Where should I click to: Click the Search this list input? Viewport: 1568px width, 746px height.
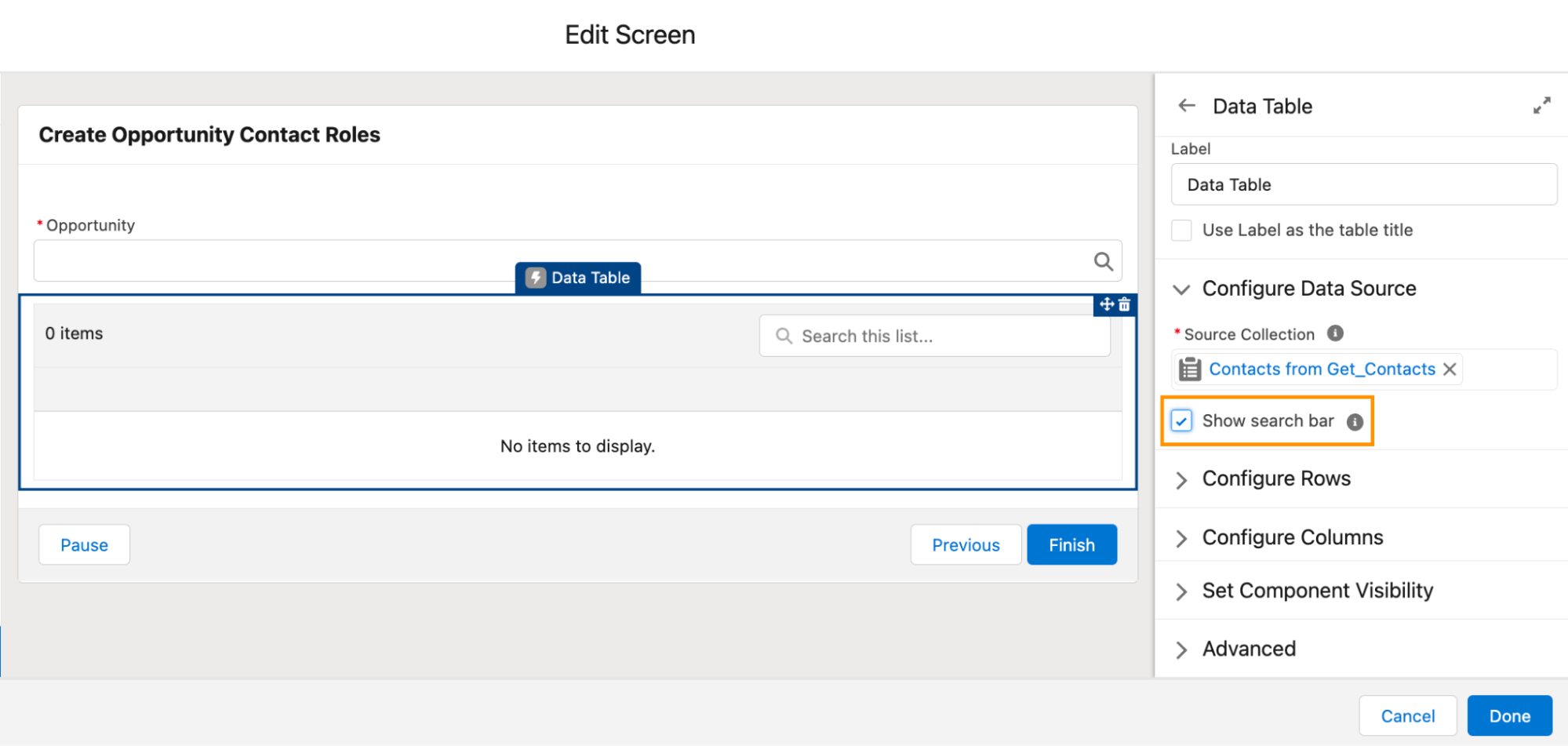(x=934, y=336)
